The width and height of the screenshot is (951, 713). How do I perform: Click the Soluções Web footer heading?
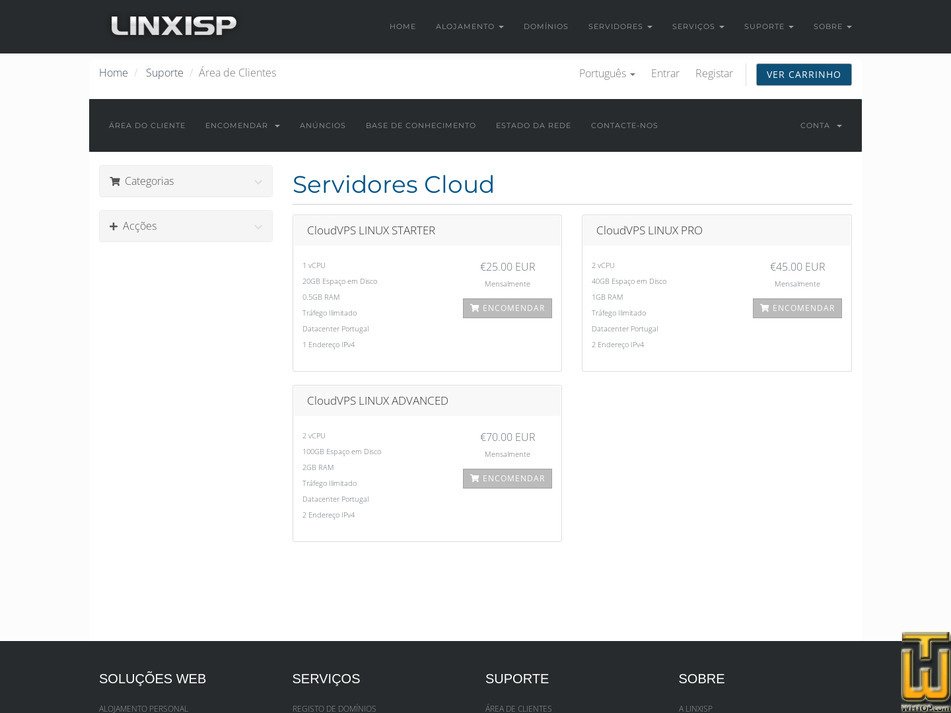152,679
